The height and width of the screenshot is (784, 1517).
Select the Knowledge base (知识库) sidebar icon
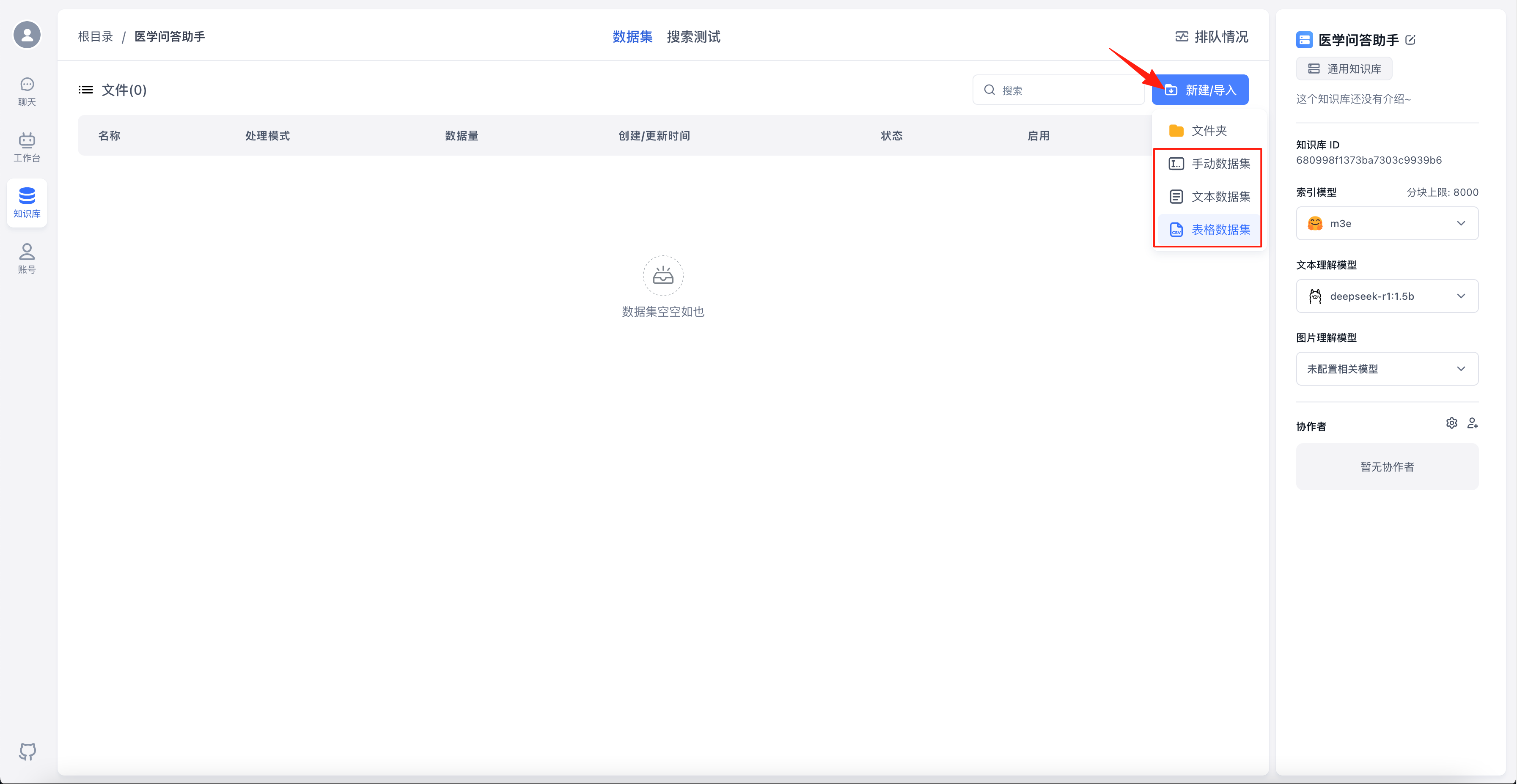point(27,203)
